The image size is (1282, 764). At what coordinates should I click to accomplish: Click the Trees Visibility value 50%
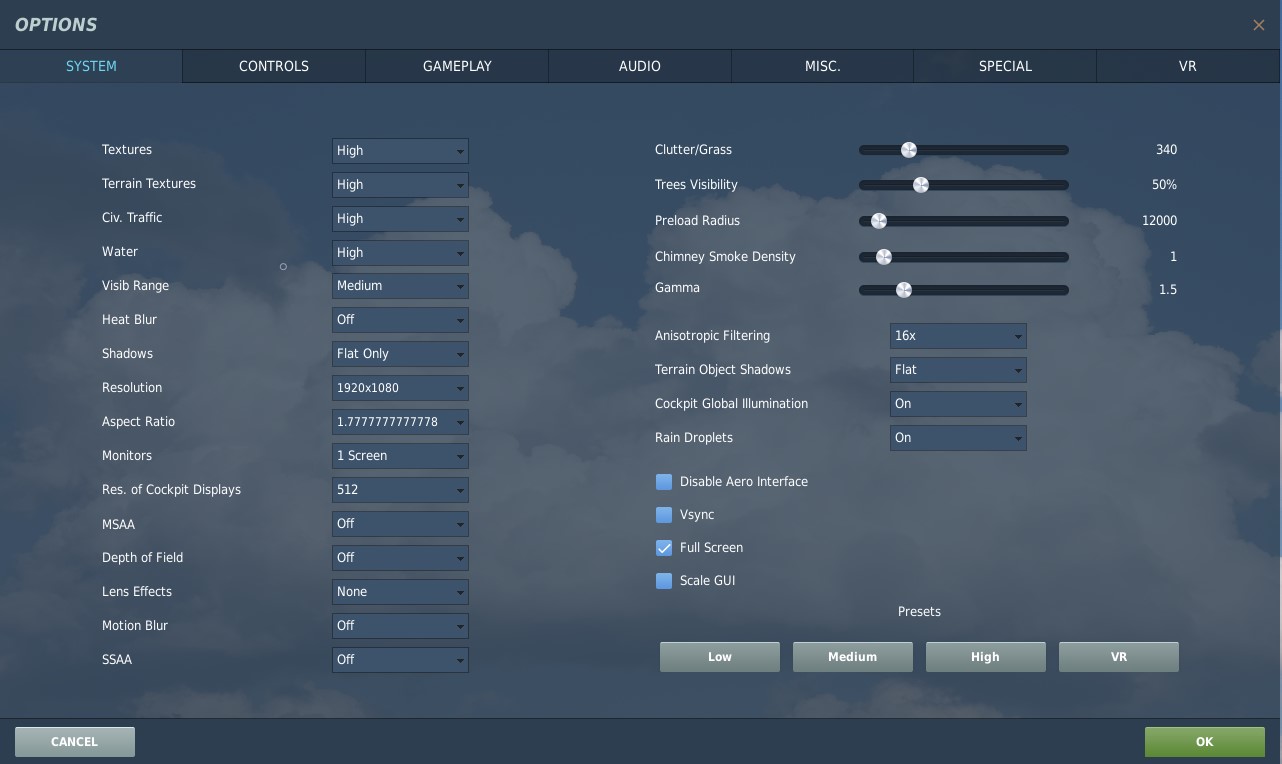[1164, 185]
